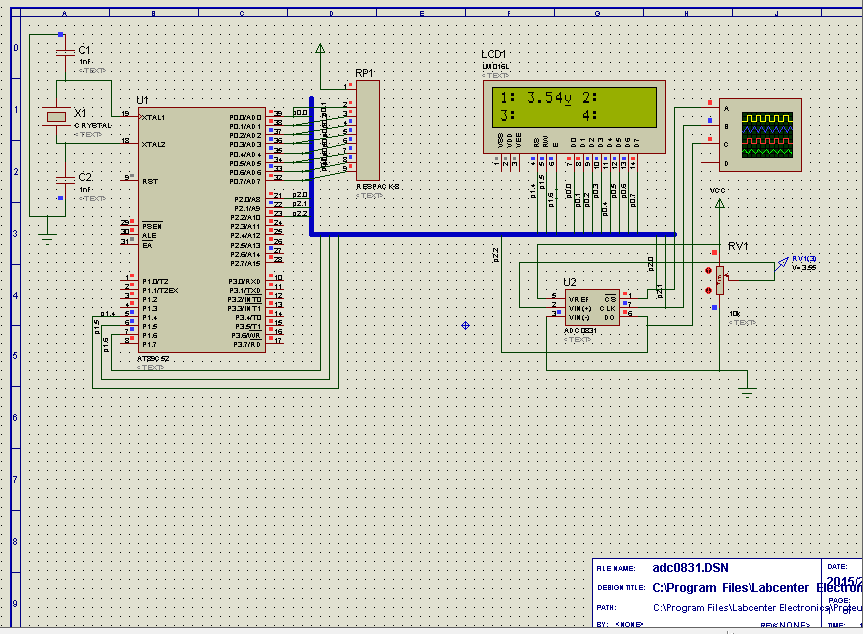This screenshot has height=634, width=863.
Task: Select the RP1 reference label
Action: [364, 73]
